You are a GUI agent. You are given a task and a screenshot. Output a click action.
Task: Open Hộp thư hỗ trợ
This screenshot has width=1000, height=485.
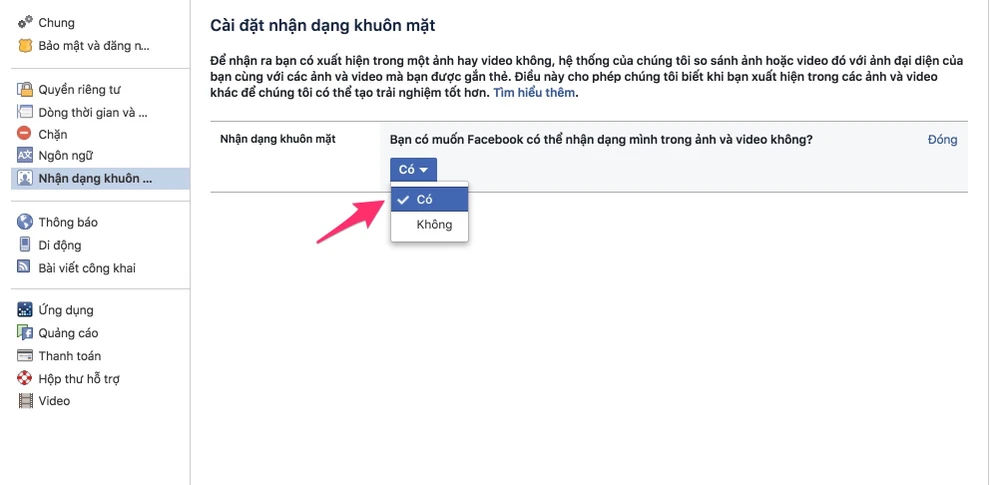[78, 378]
